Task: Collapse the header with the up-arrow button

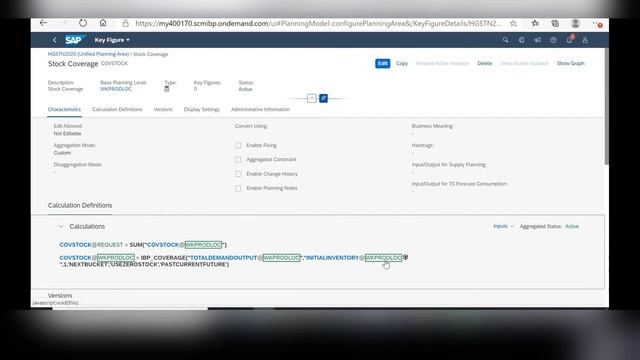Action: tap(311, 98)
